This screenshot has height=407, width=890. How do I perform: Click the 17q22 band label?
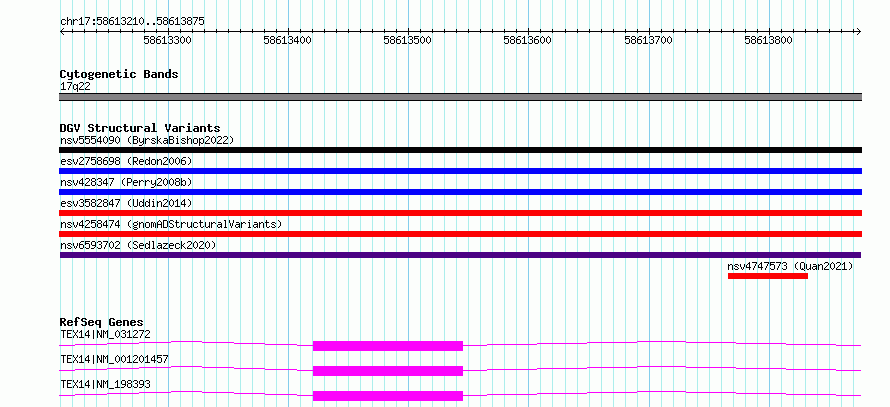click(75, 87)
